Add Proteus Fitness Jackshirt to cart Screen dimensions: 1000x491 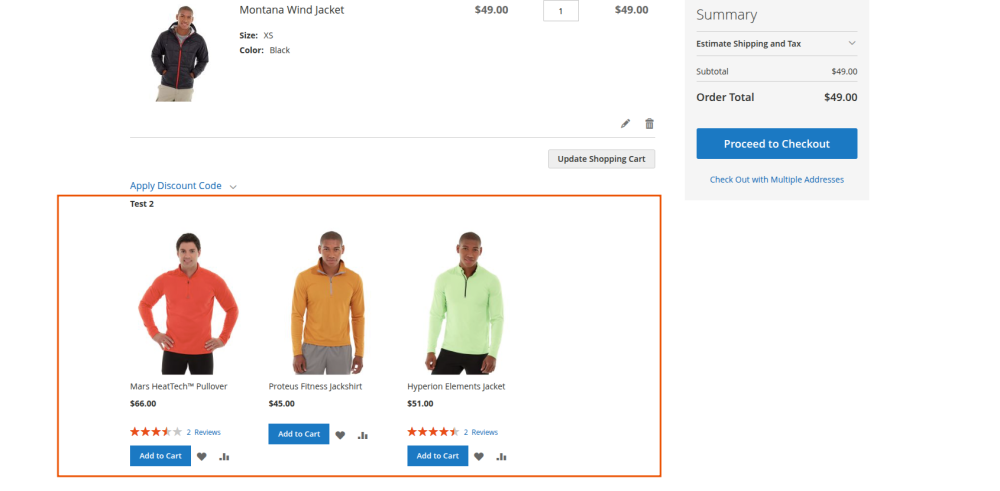[298, 434]
